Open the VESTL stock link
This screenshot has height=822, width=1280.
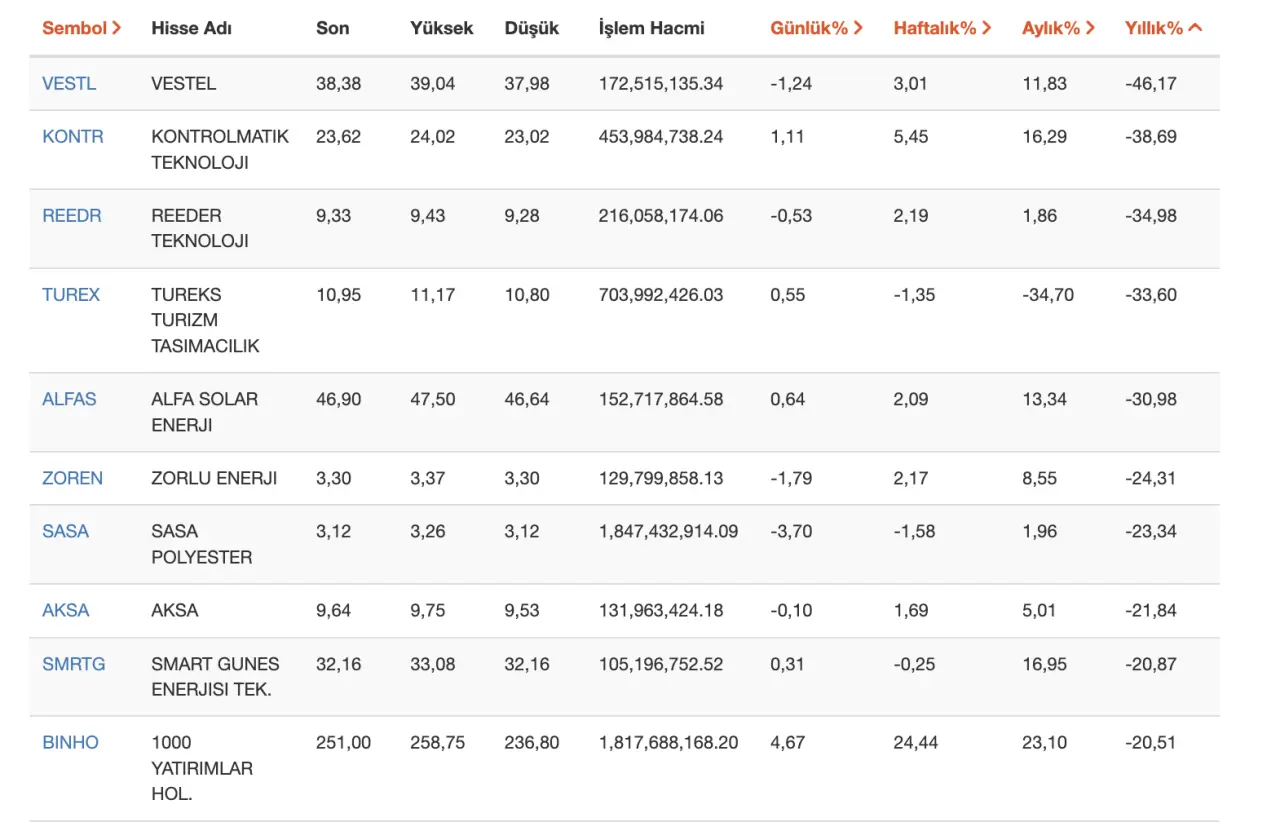[x=69, y=84]
